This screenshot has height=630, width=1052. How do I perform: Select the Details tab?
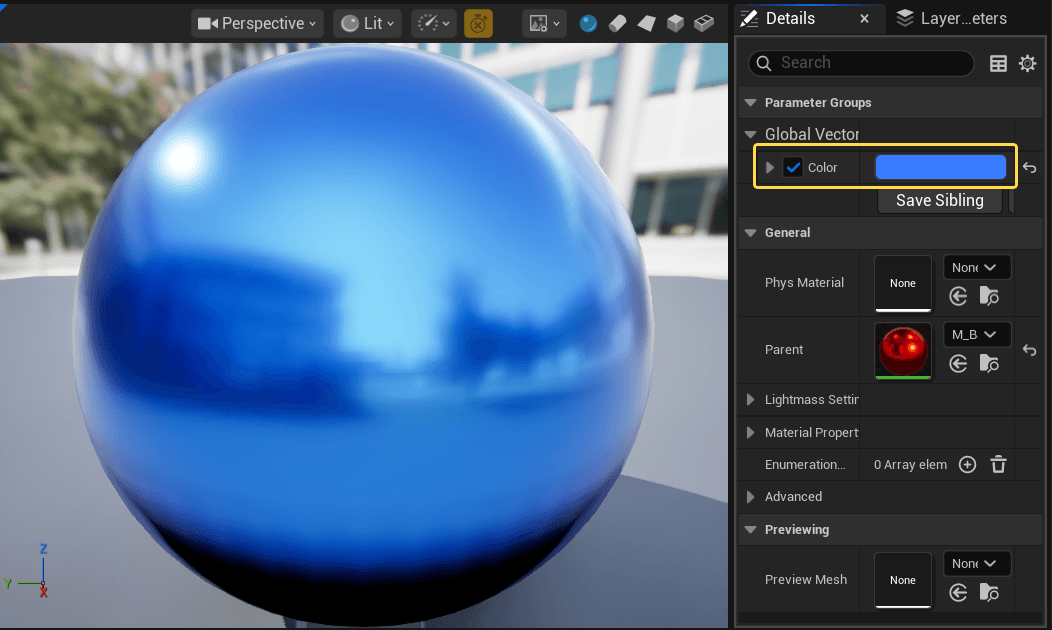pyautogui.click(x=789, y=18)
